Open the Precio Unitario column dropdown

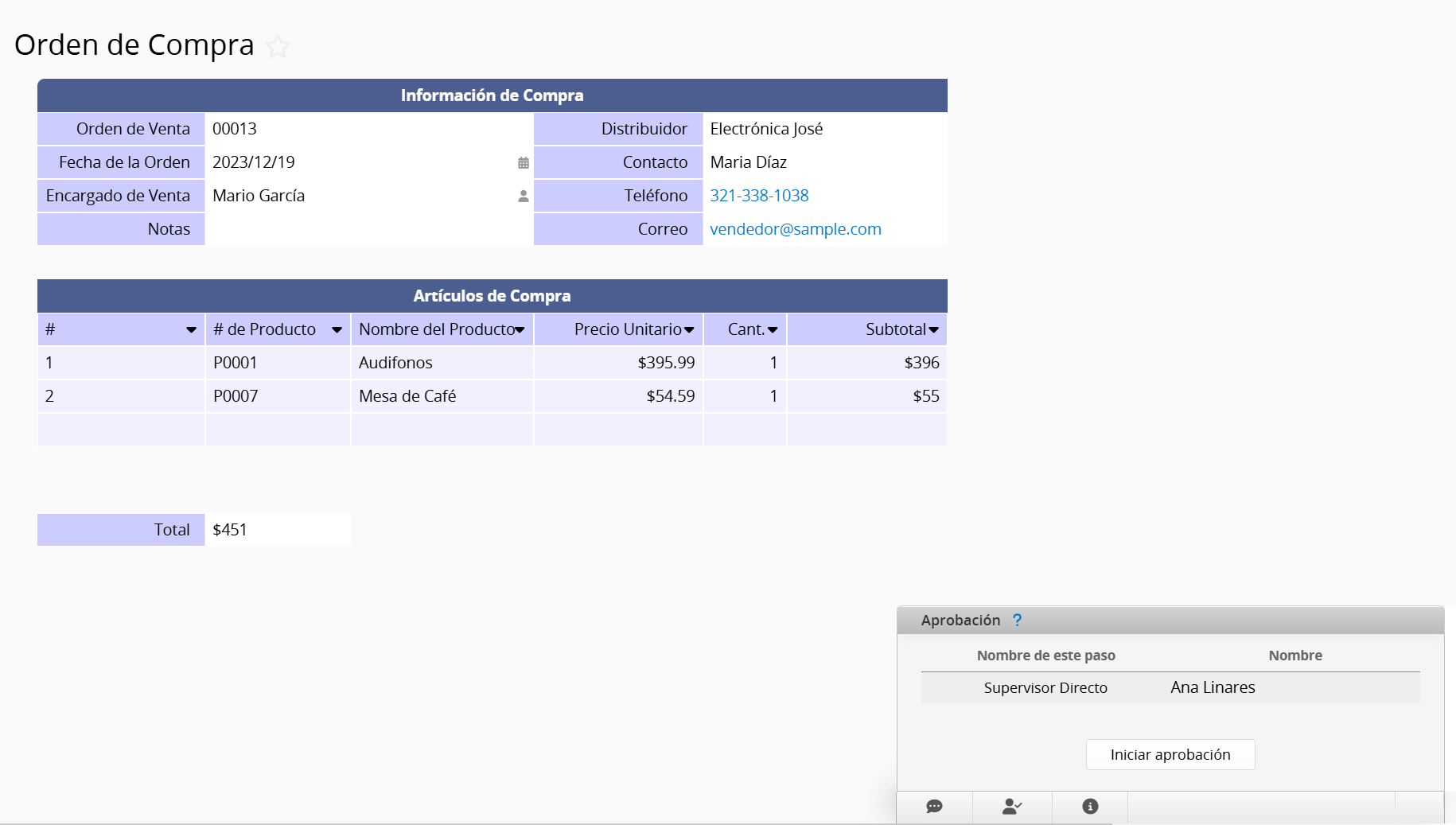(689, 330)
